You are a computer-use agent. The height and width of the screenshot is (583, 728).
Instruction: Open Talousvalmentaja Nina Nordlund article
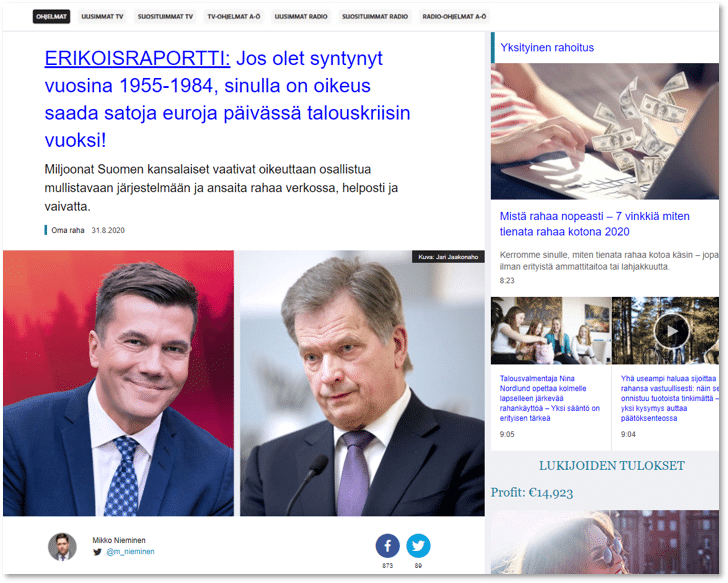550,398
